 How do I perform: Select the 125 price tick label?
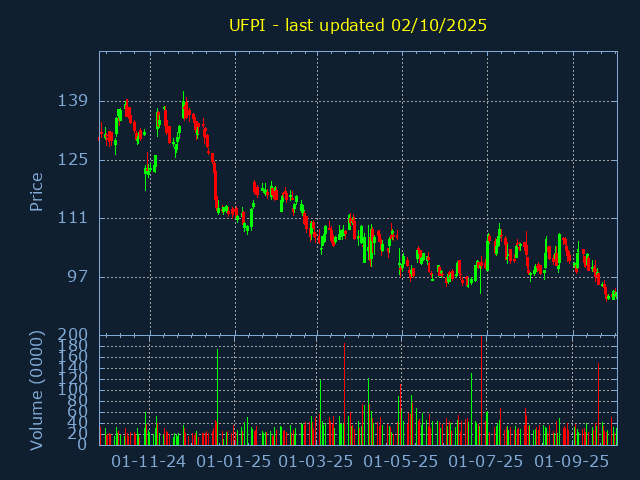pos(74,160)
